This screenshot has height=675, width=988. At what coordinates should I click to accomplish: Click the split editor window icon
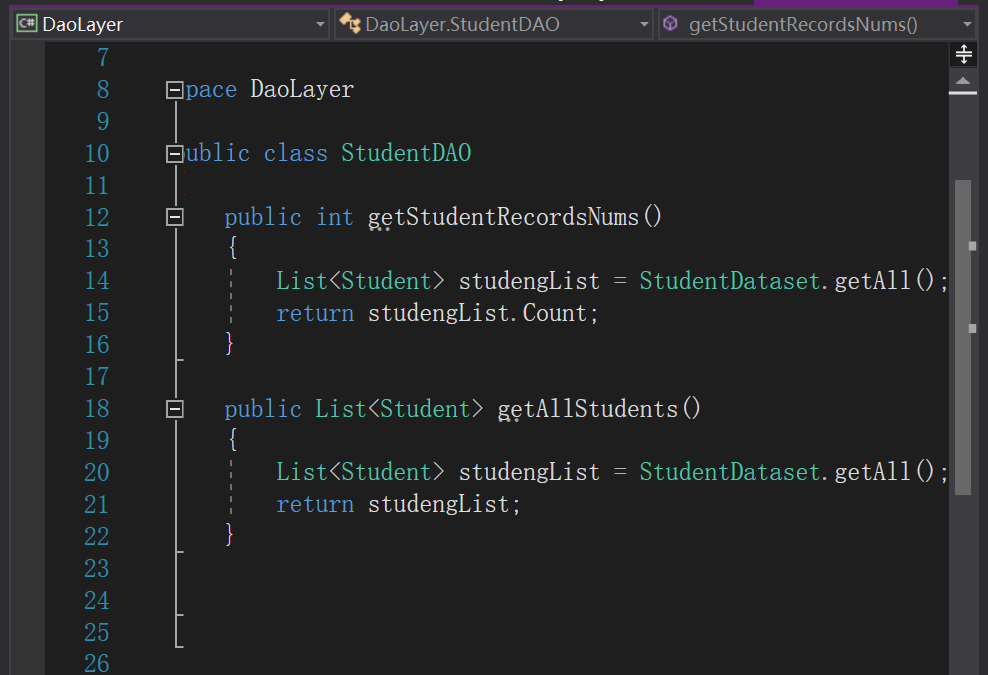963,54
